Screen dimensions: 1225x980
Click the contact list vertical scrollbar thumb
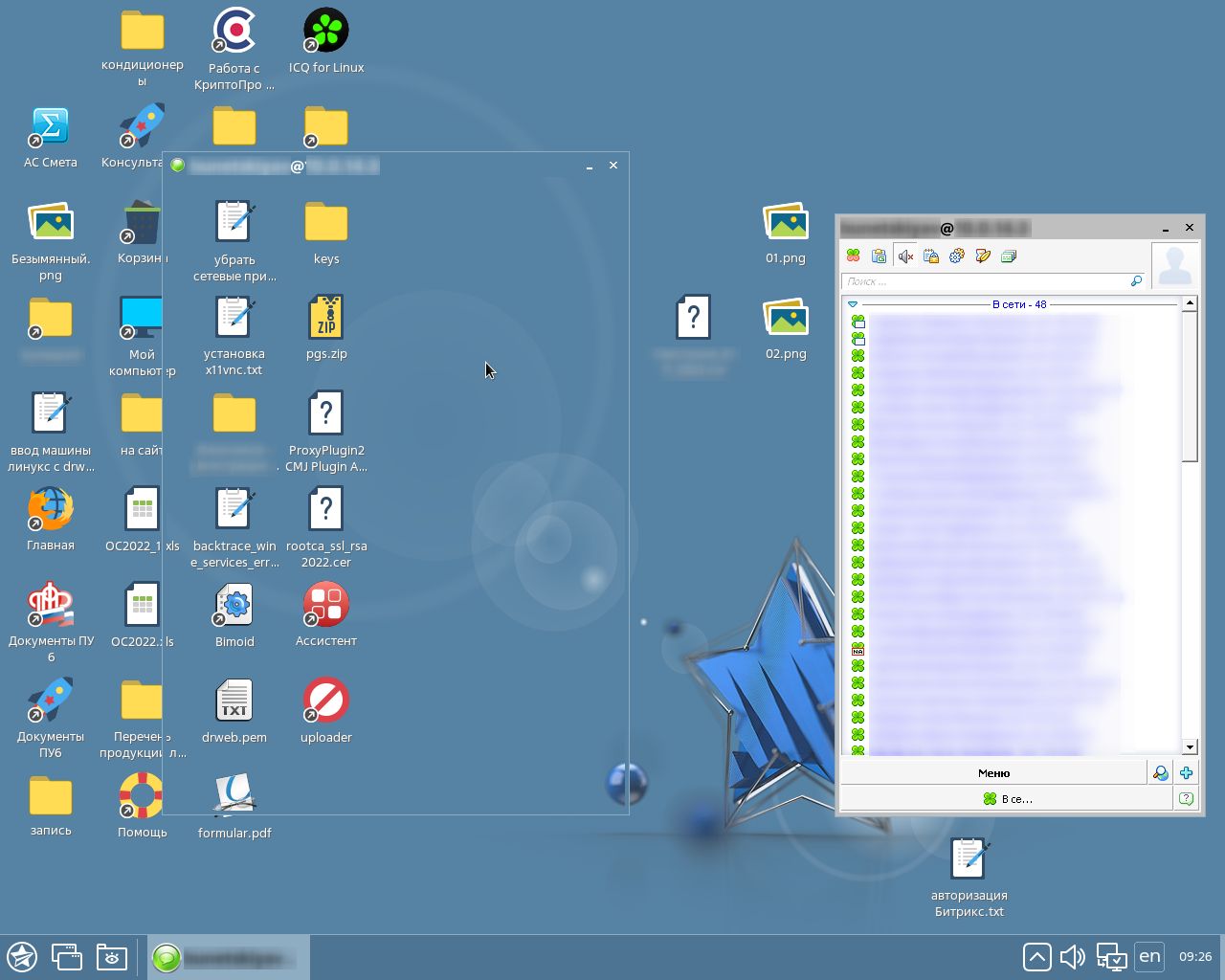coord(1190,383)
